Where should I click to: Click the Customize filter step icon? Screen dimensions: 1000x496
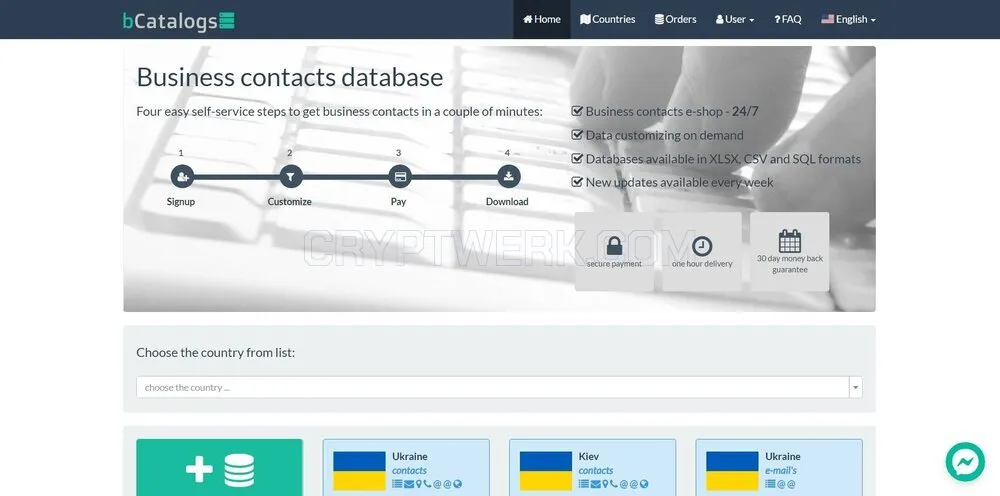[291, 177]
